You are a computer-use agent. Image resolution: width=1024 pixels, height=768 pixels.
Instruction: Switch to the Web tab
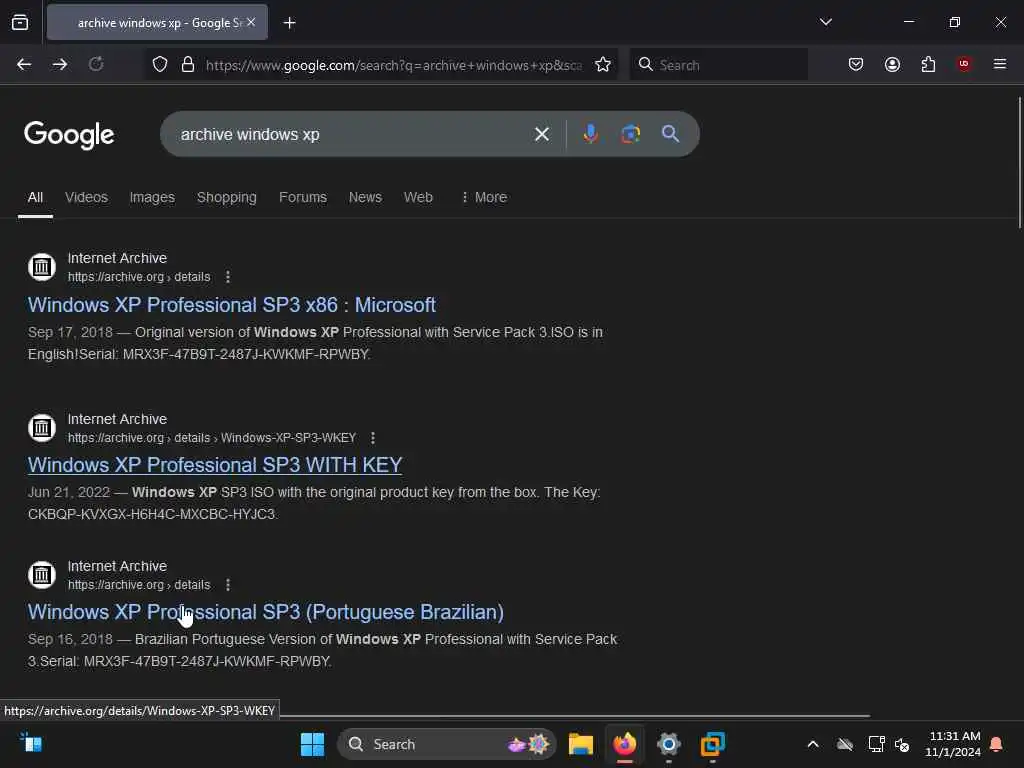(418, 197)
